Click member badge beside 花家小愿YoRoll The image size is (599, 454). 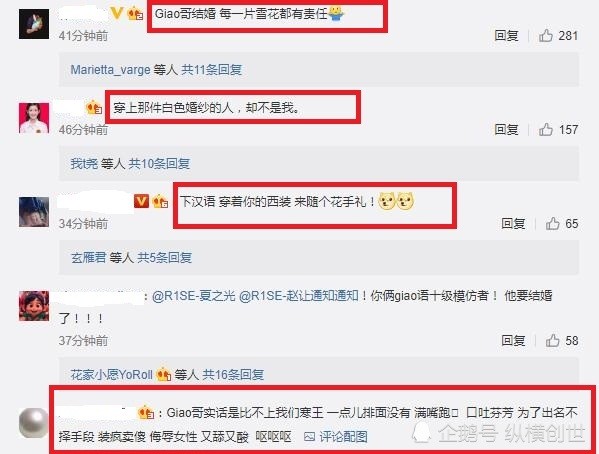(x=163, y=374)
